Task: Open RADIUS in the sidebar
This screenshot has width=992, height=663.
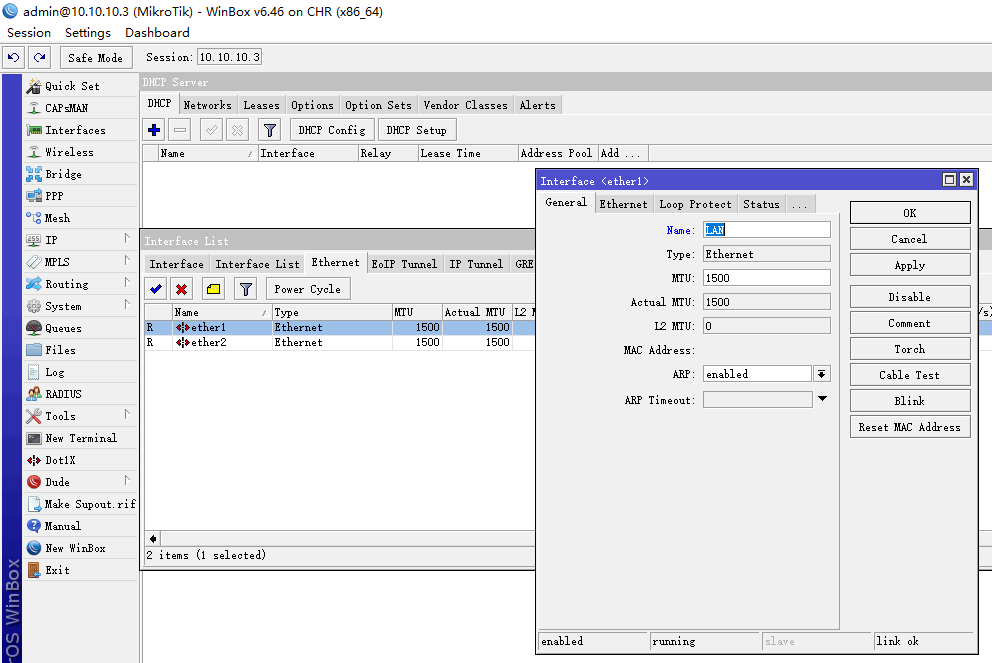Action: pyautogui.click(x=63, y=394)
